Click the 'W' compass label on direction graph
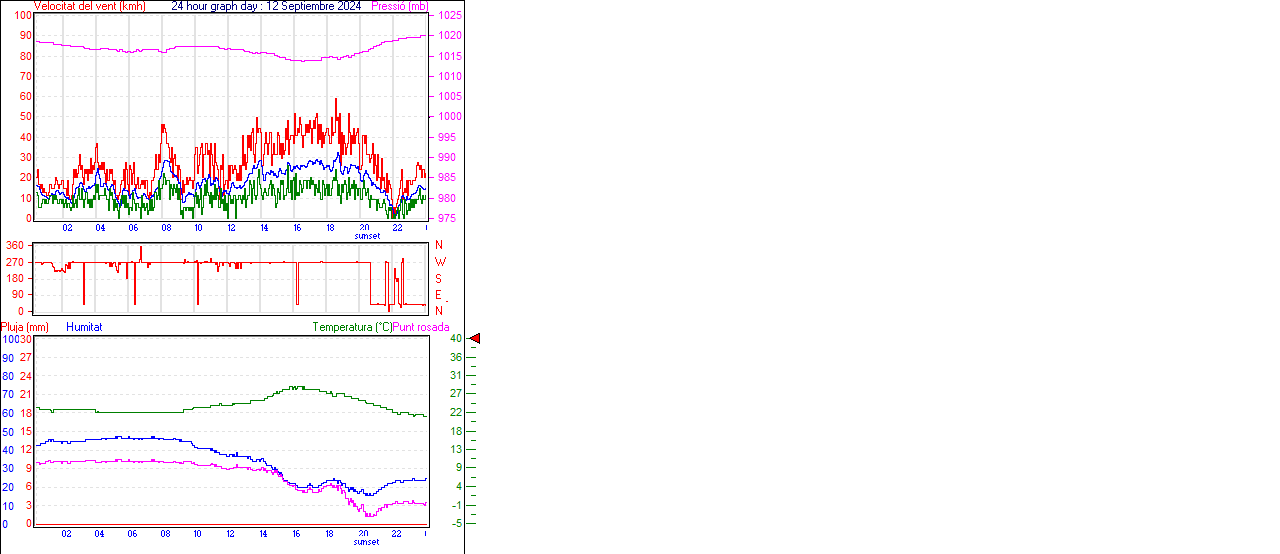Screen dimensions: 1280x554 [439, 262]
